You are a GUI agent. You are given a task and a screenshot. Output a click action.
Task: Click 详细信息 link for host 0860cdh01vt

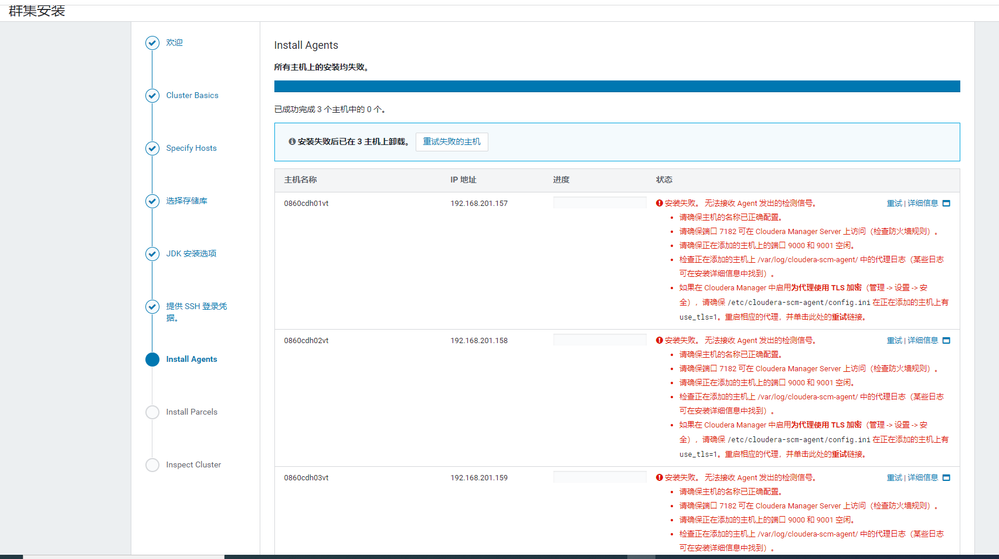(923, 203)
